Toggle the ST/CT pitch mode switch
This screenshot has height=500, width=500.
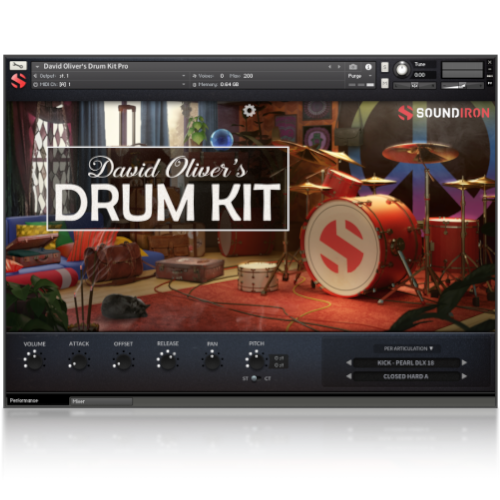click(256, 378)
